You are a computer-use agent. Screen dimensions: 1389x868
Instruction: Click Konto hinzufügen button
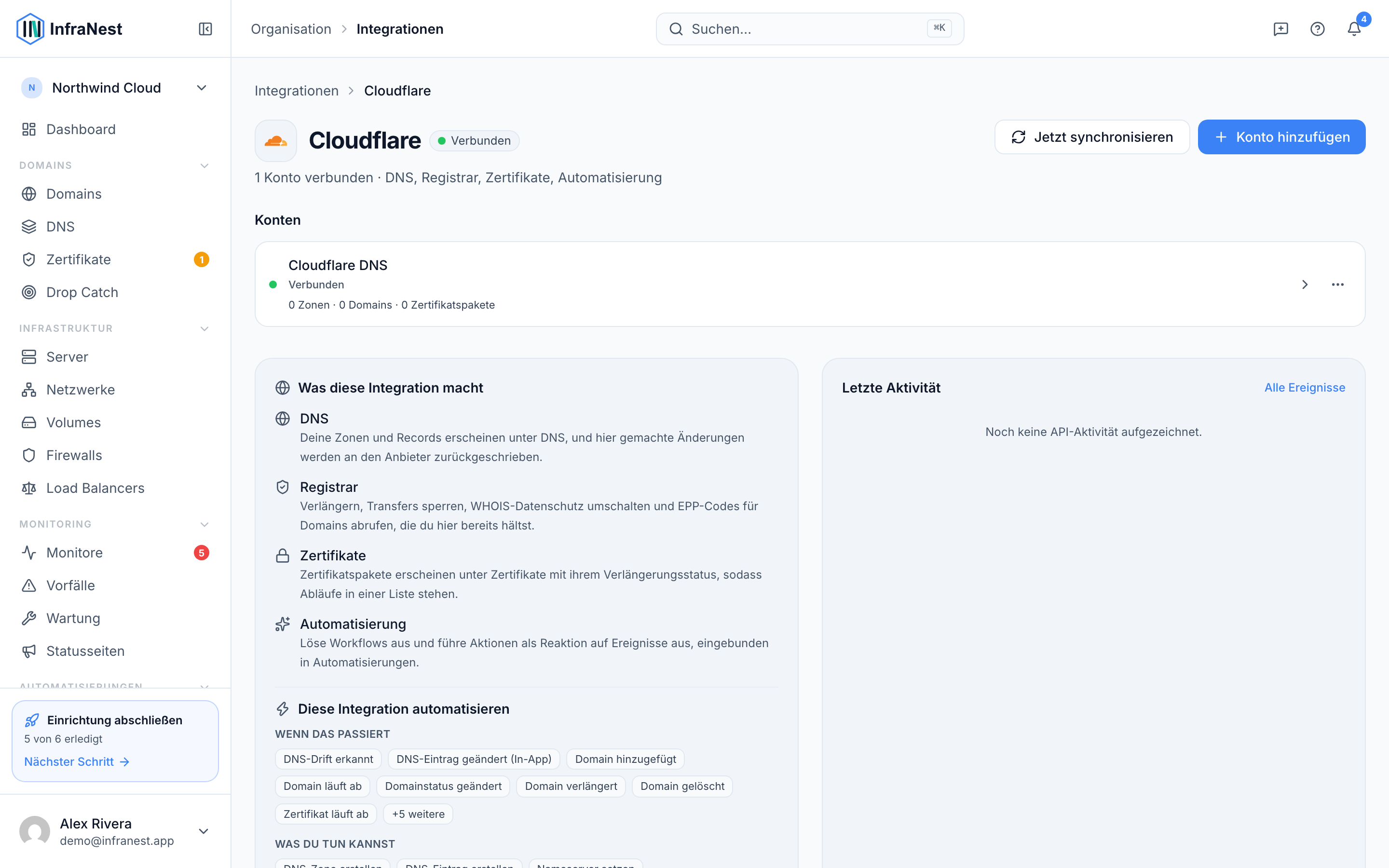click(x=1281, y=137)
